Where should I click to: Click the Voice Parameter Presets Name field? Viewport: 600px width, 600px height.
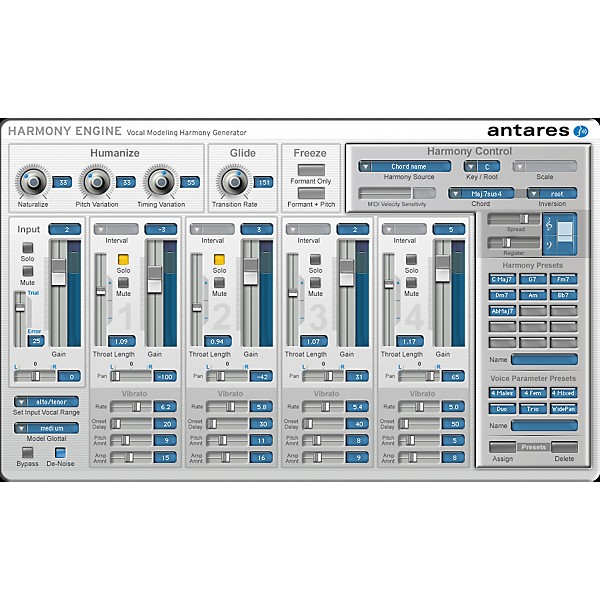(545, 426)
